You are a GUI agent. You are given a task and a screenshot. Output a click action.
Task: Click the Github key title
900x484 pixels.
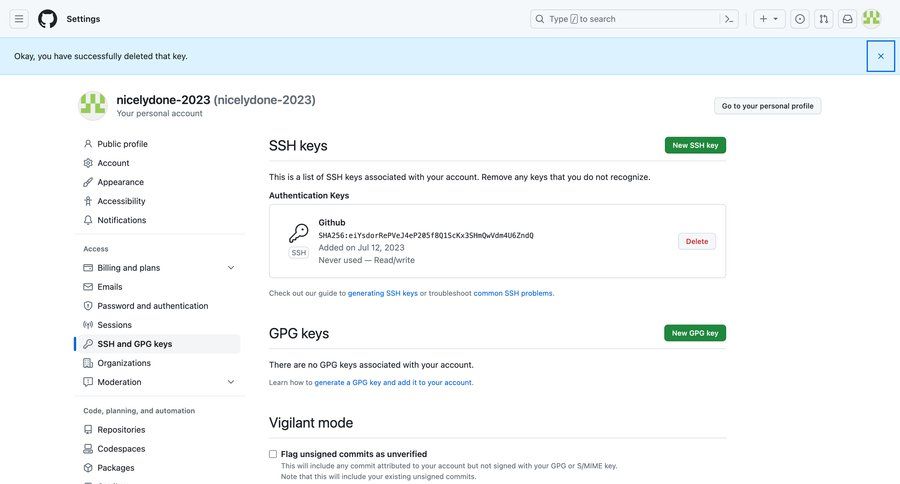pyautogui.click(x=332, y=223)
